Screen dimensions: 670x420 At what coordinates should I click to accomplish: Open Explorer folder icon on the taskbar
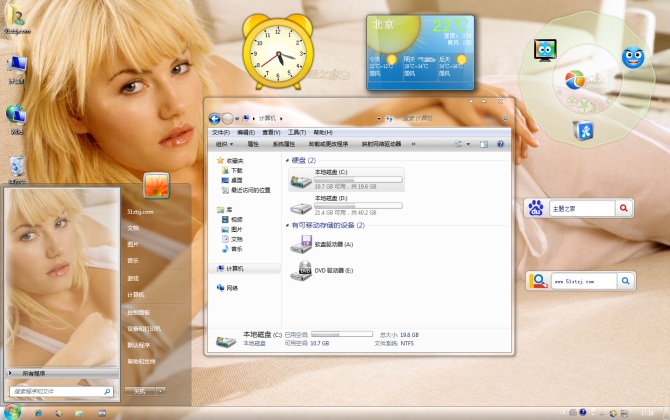tap(79, 413)
